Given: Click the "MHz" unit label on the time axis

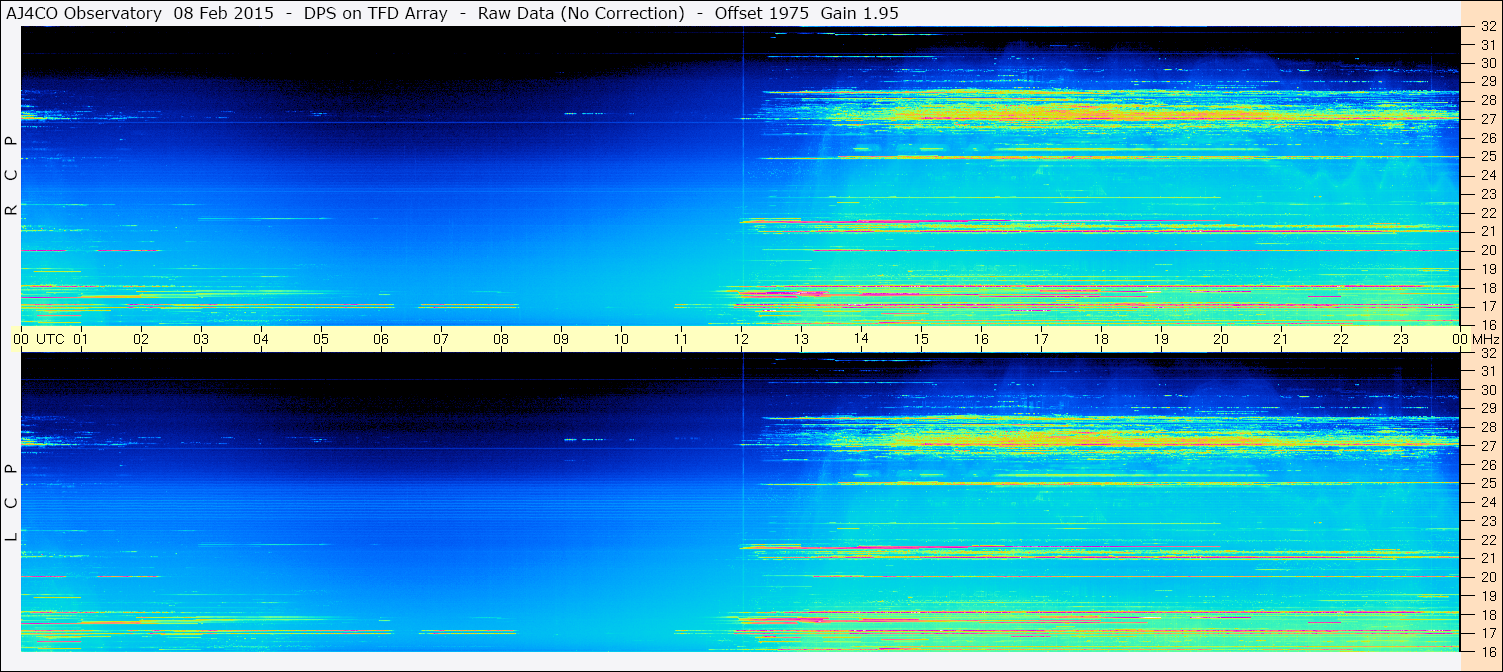Looking at the screenshot, I should [1485, 339].
